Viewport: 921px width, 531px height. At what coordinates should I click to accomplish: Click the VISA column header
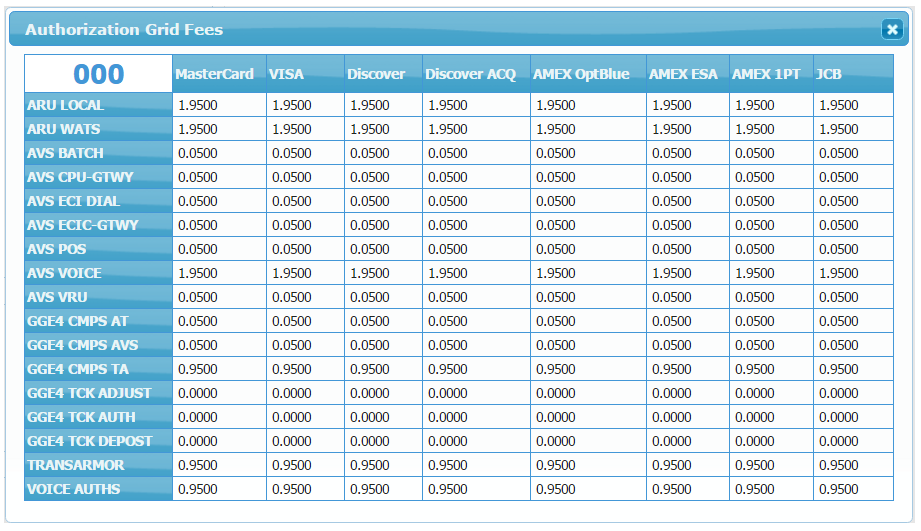pyautogui.click(x=305, y=74)
